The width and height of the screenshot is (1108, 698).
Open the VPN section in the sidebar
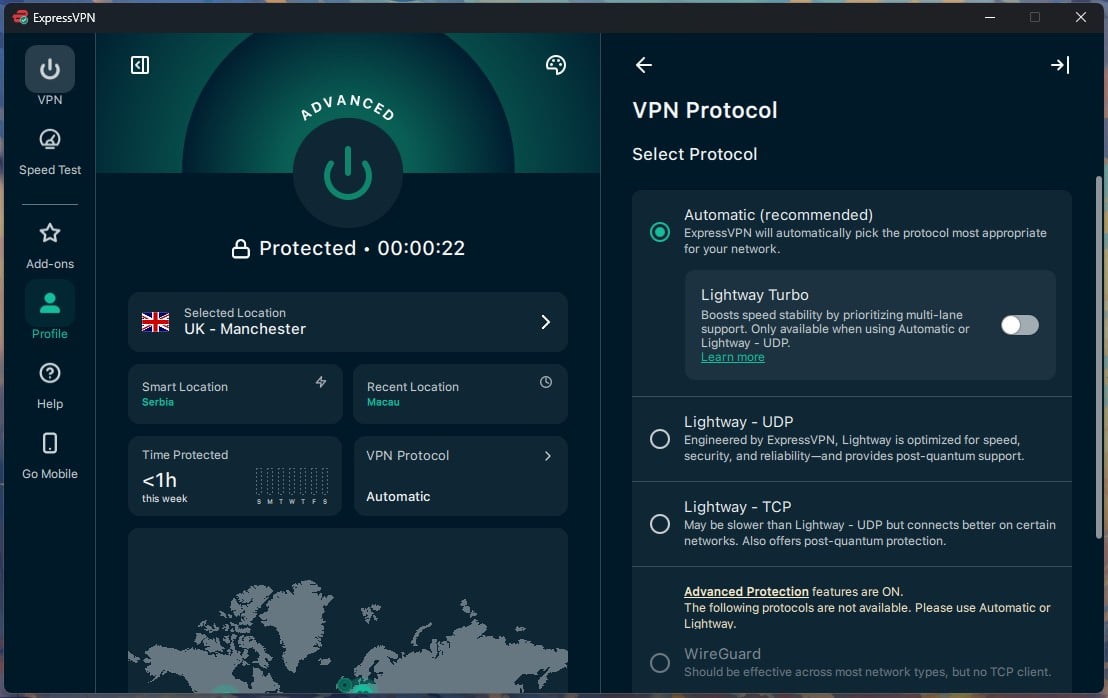[49, 76]
